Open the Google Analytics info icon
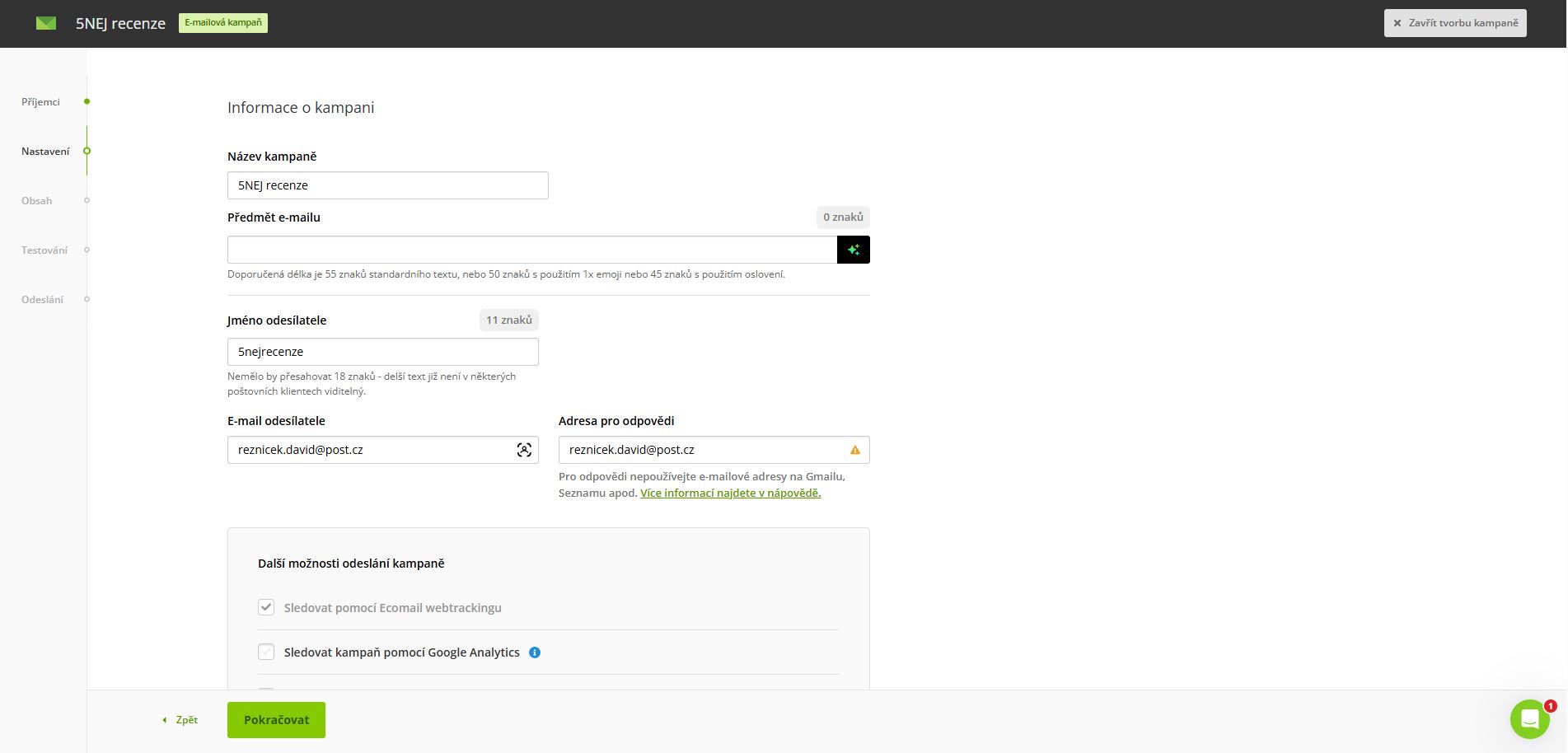This screenshot has width=1568, height=753. pos(535,652)
